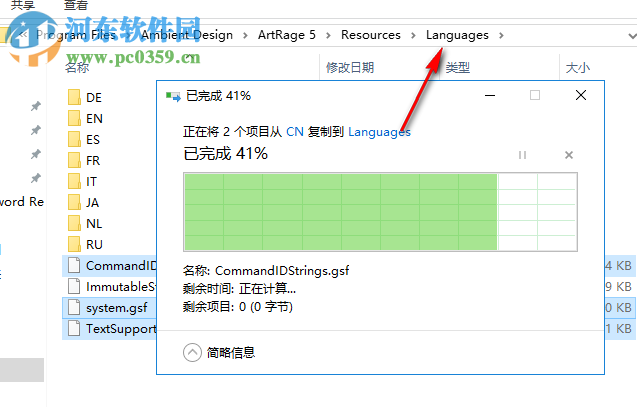Expand chevron after Ambient Design
This screenshot has width=637, height=407.
(x=245, y=35)
